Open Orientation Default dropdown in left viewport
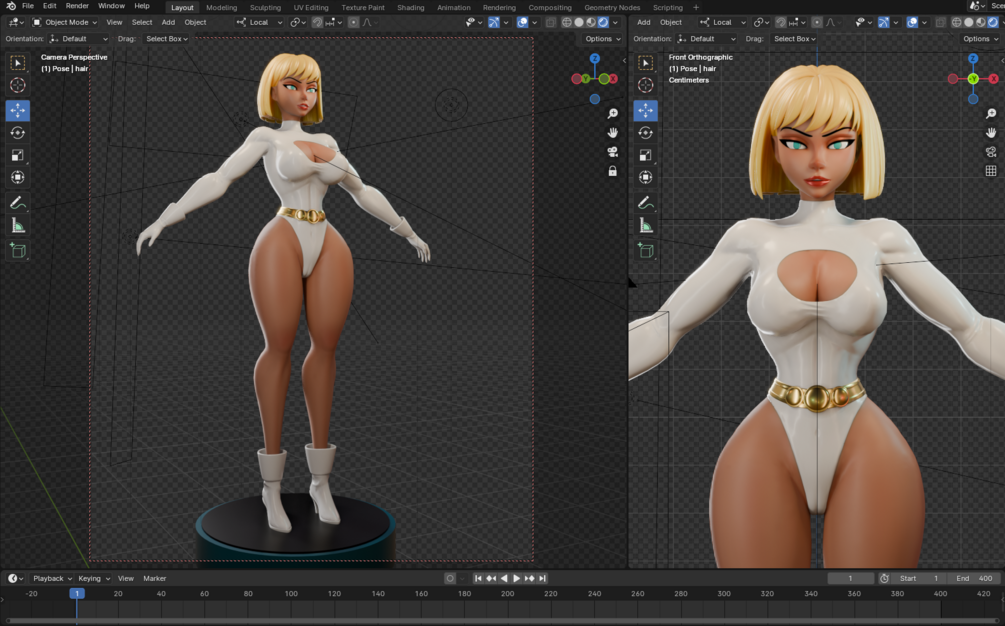The height and width of the screenshot is (626, 1005). tap(79, 39)
